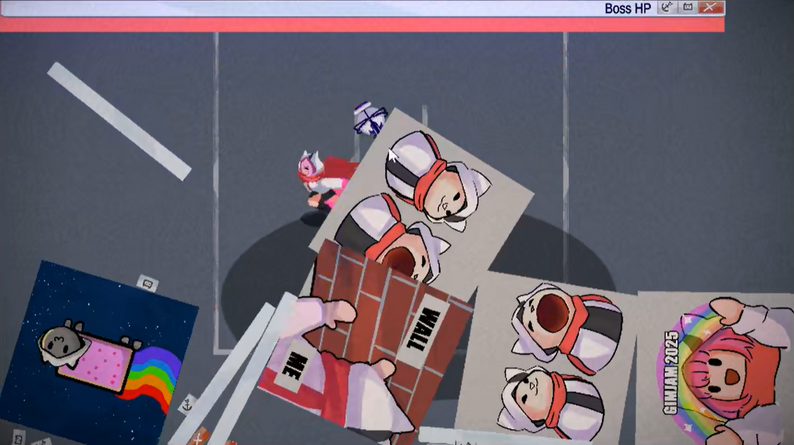Click the picture with two screaming hooded cats
Image resolution: width=794 pixels, height=445 pixels.
click(x=546, y=359)
